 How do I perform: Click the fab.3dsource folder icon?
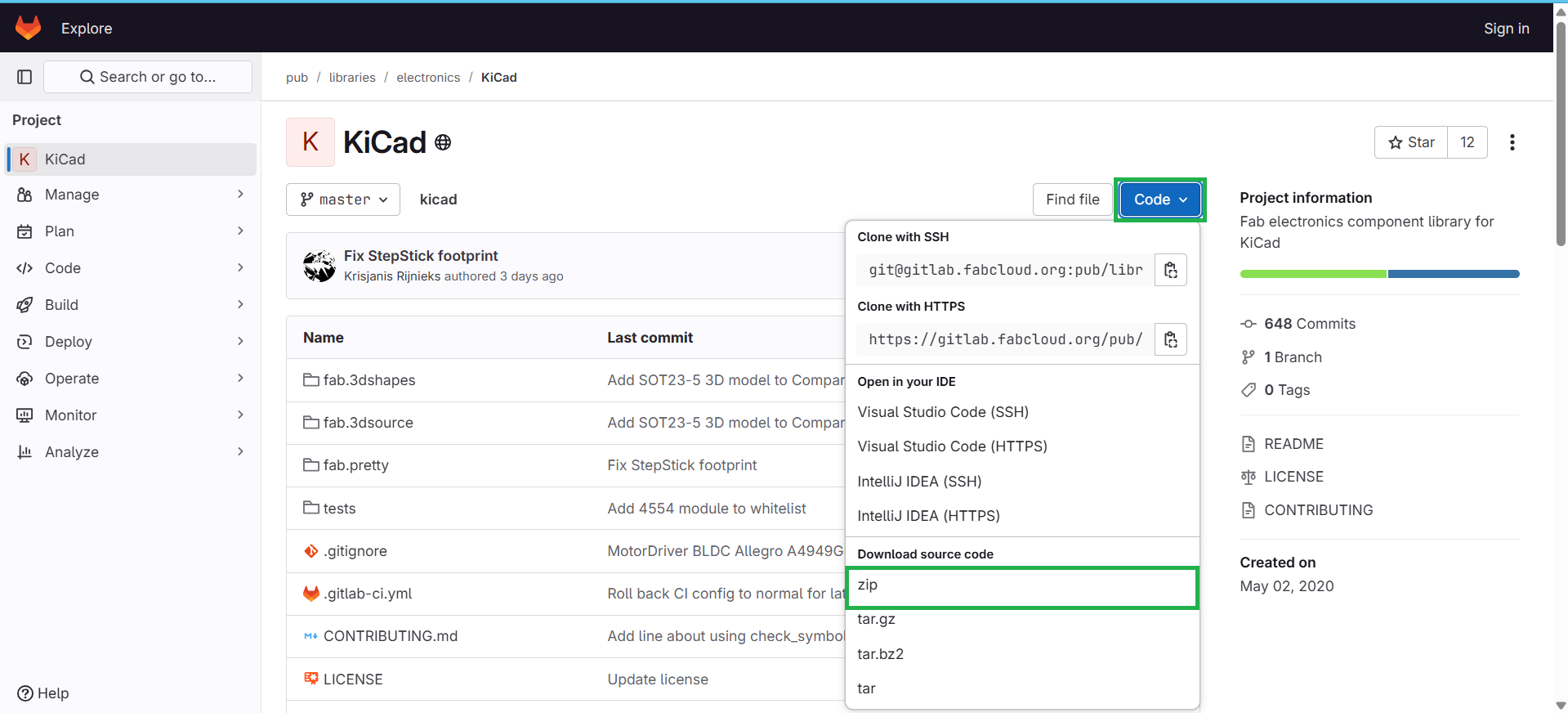click(x=310, y=423)
